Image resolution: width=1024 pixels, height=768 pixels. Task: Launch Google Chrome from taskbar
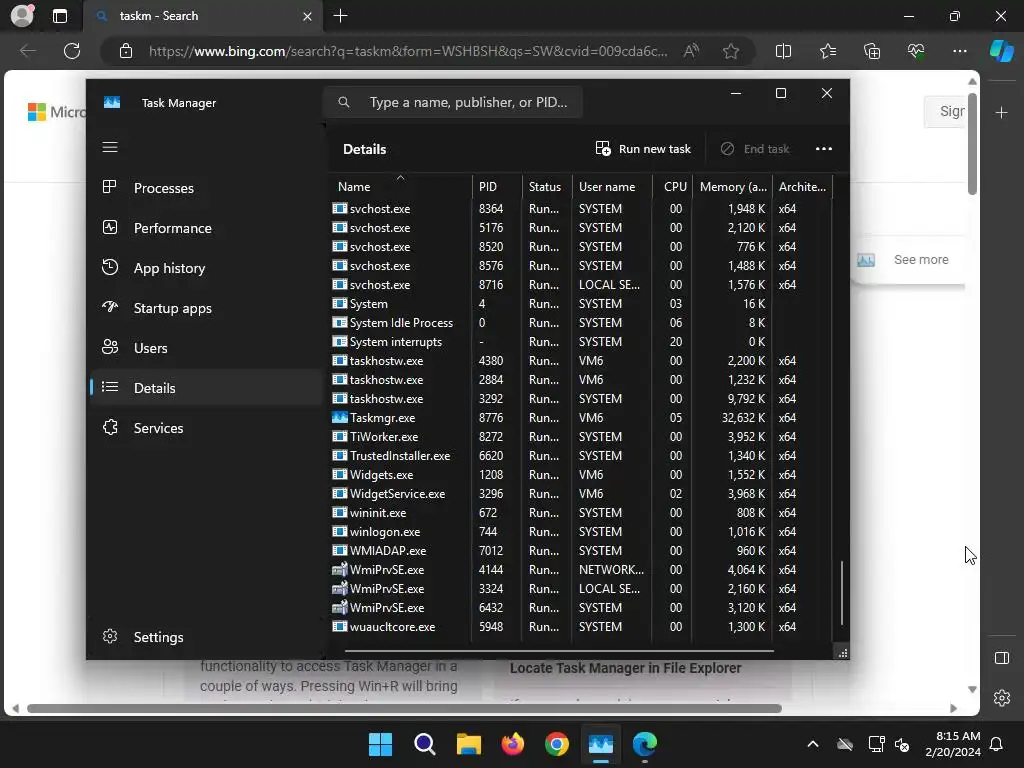pyautogui.click(x=556, y=744)
